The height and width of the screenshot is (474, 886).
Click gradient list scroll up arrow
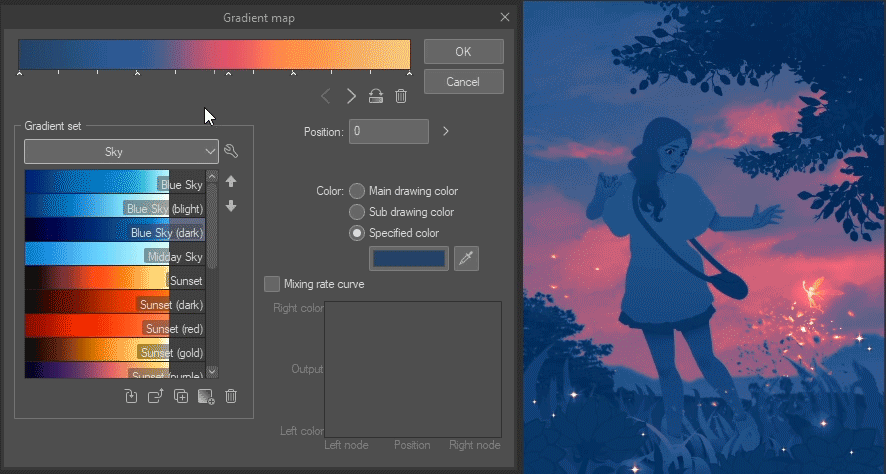pos(212,176)
